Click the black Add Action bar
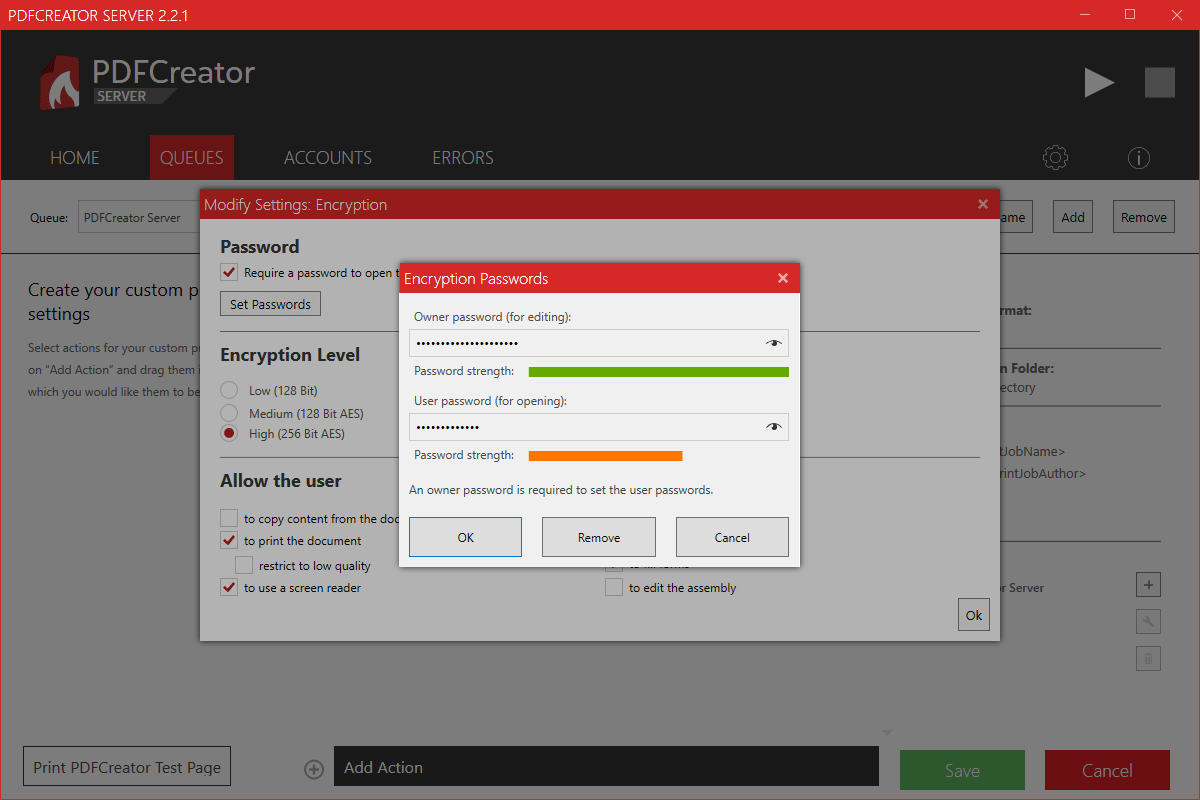This screenshot has height=800, width=1200. (x=606, y=767)
